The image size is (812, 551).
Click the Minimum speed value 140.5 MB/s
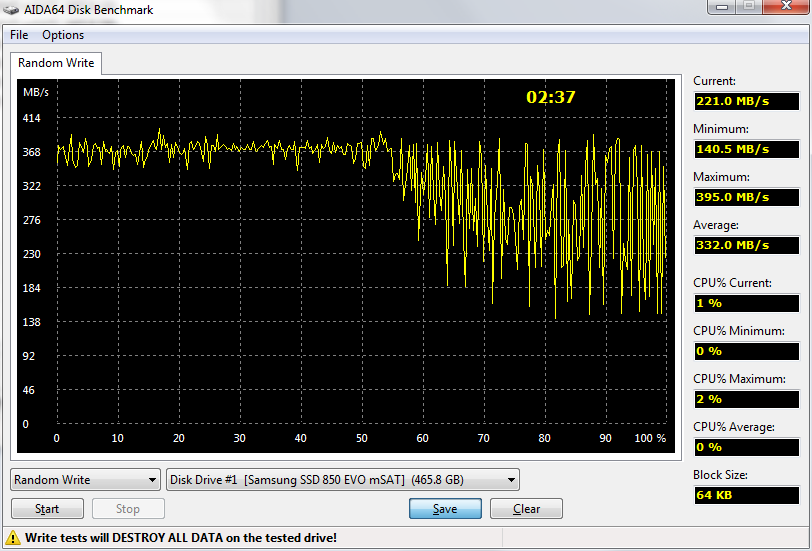(x=746, y=149)
